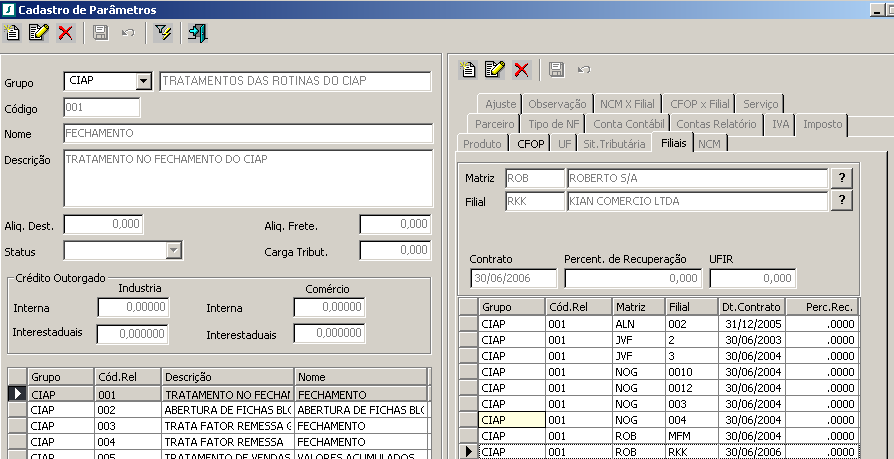Click the Nome field containing FECHAMENTO
The height and width of the screenshot is (459, 894).
pyautogui.click(x=247, y=133)
